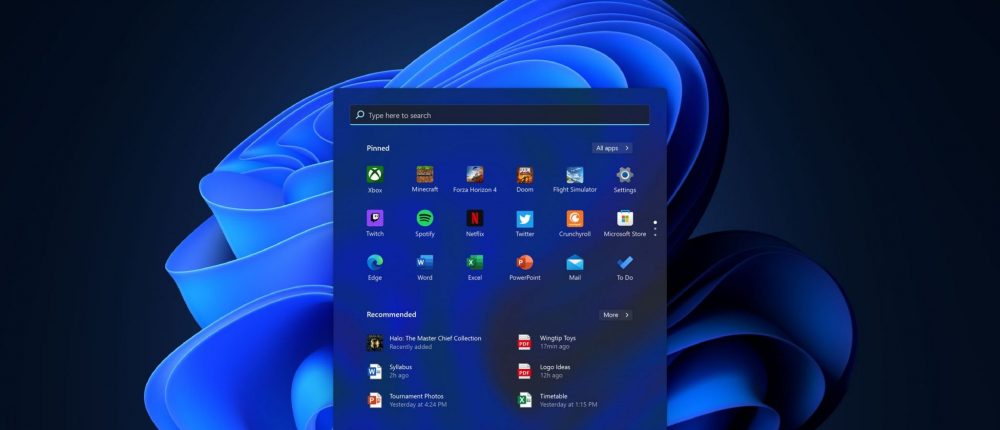1000x430 pixels.
Task: Click the Type here to search box
Action: tap(500, 115)
